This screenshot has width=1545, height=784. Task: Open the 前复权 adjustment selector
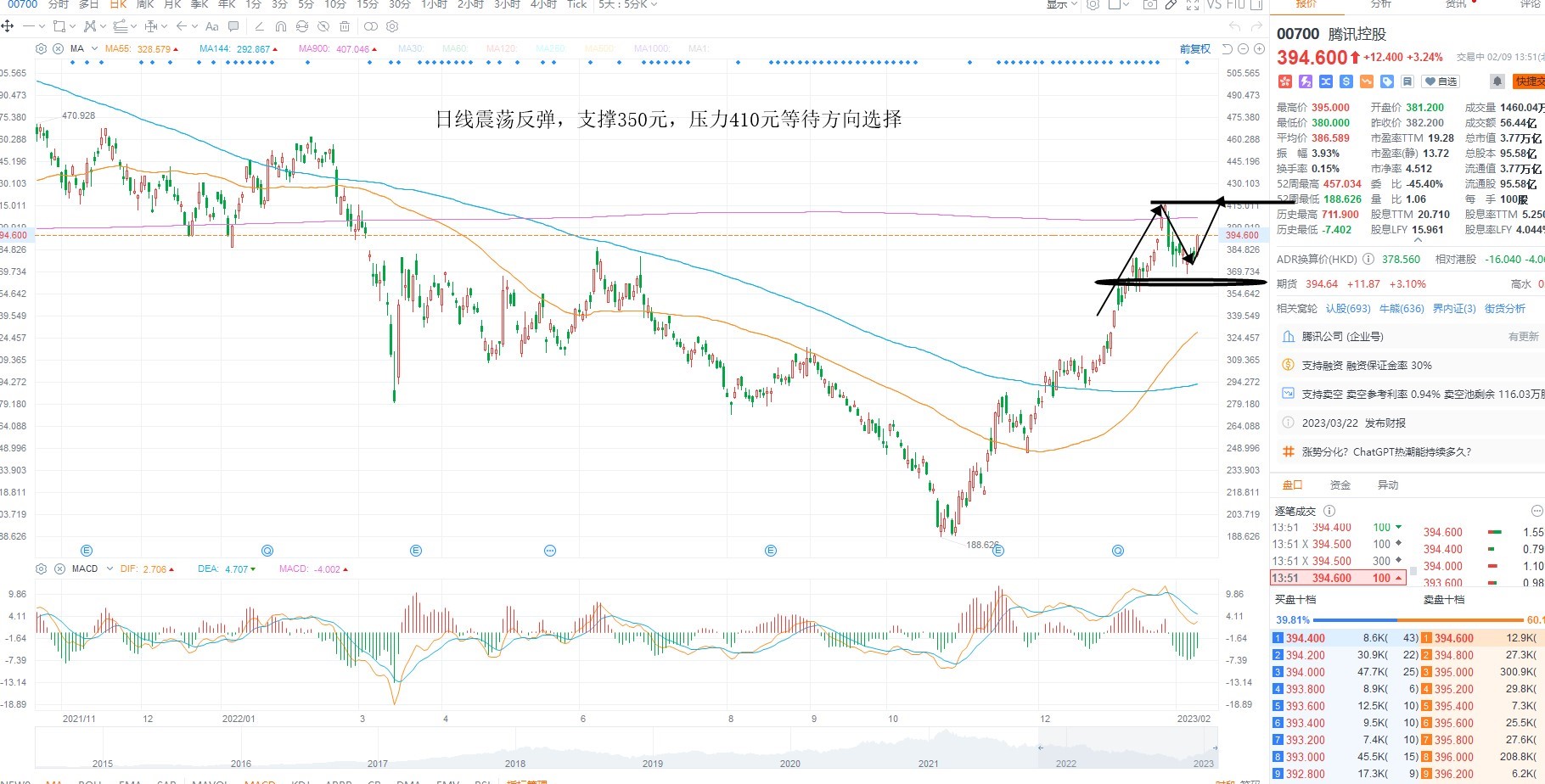(x=1195, y=49)
